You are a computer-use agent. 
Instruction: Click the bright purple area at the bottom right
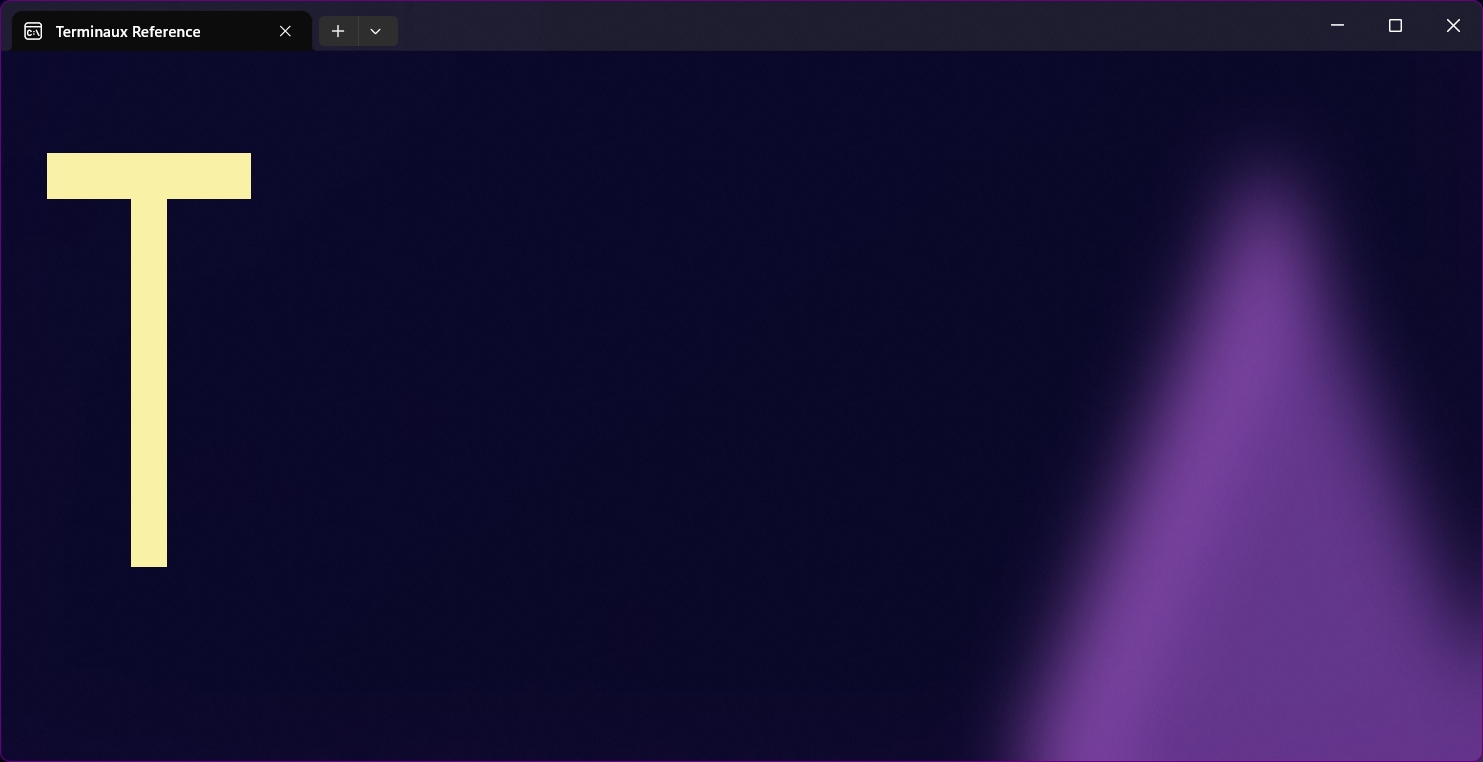[1300, 700]
